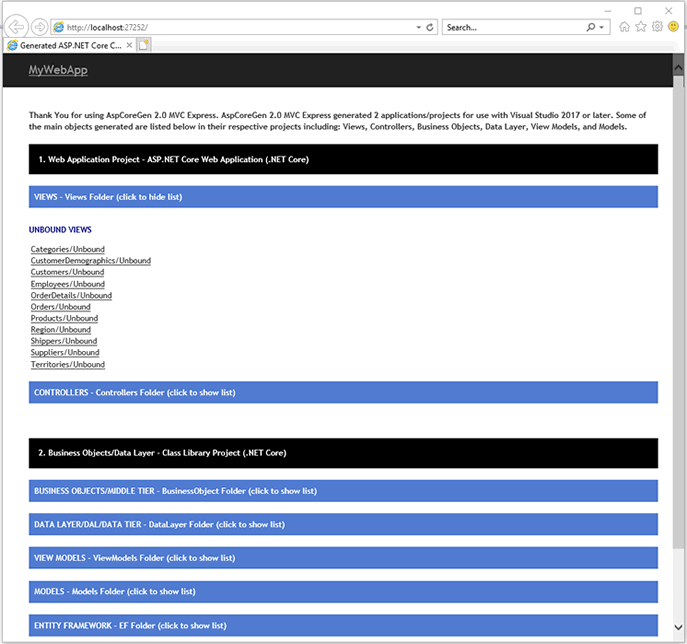This screenshot has height=644, width=687.
Task: Open the Products/Unbound link
Action: 64,318
